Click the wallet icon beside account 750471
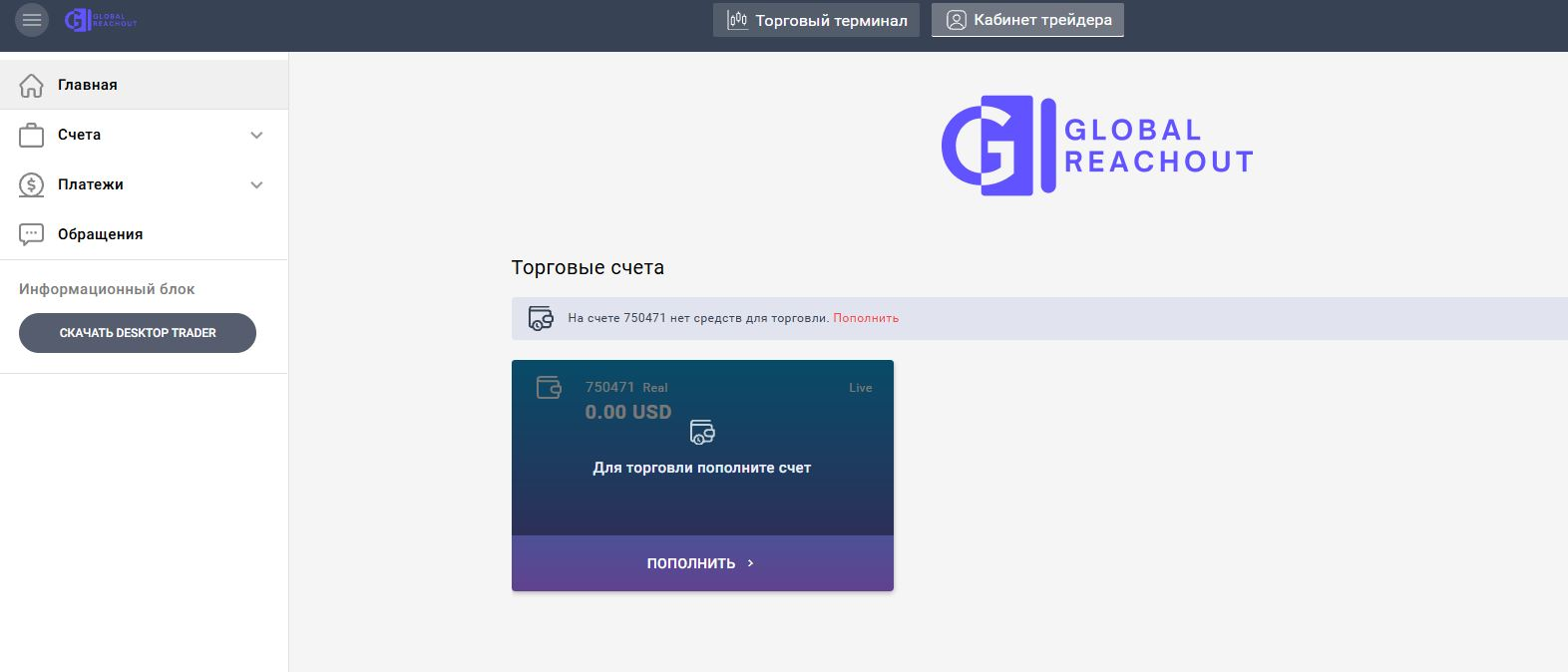This screenshot has height=672, width=1568. [550, 388]
